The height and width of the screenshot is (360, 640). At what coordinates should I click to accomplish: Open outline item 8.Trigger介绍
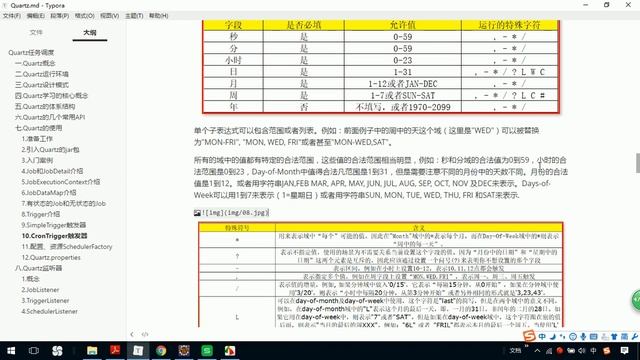click(41, 214)
